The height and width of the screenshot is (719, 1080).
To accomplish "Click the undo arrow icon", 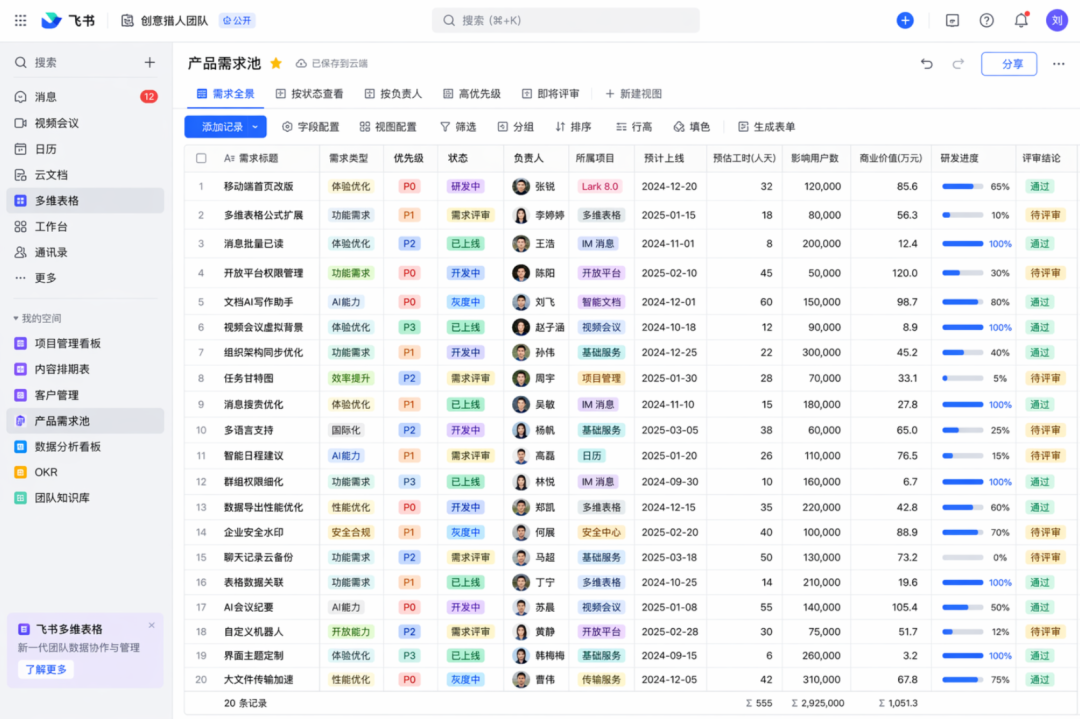I will 927,64.
